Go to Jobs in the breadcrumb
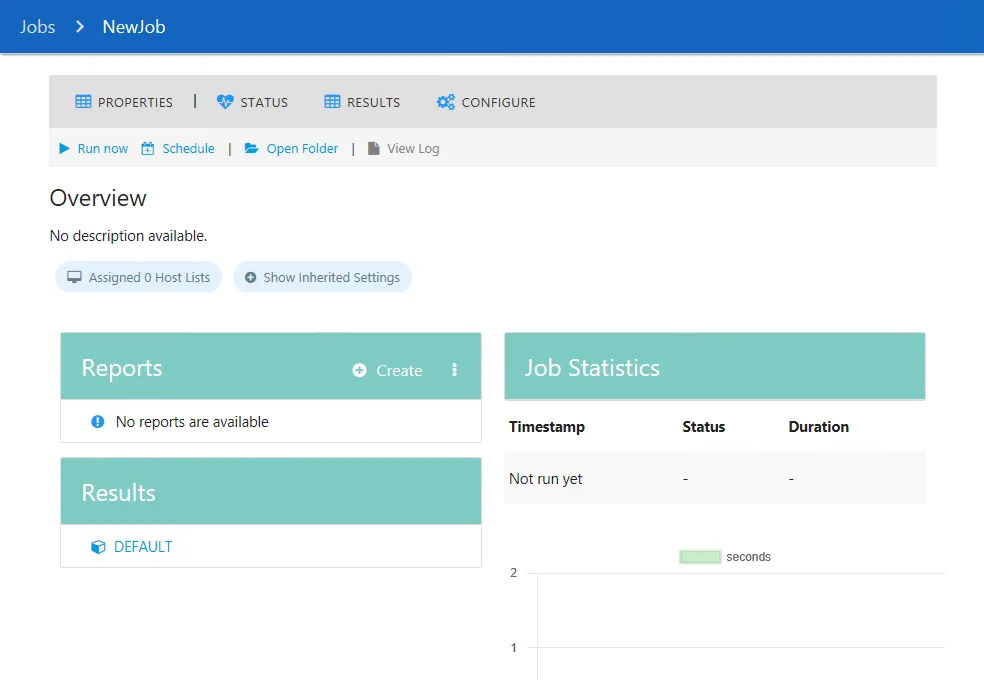This screenshot has height=680, width=984. 38,27
